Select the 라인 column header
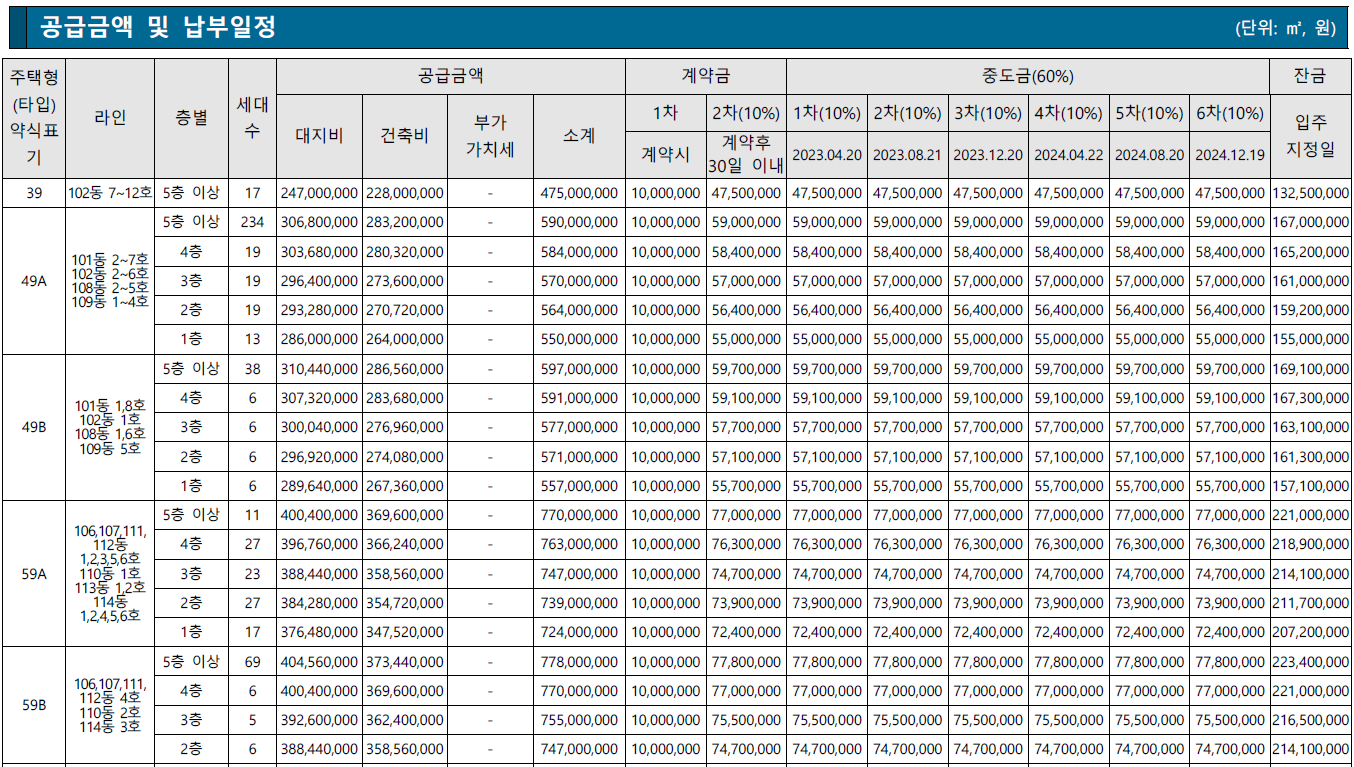1354x767 pixels. pos(110,118)
